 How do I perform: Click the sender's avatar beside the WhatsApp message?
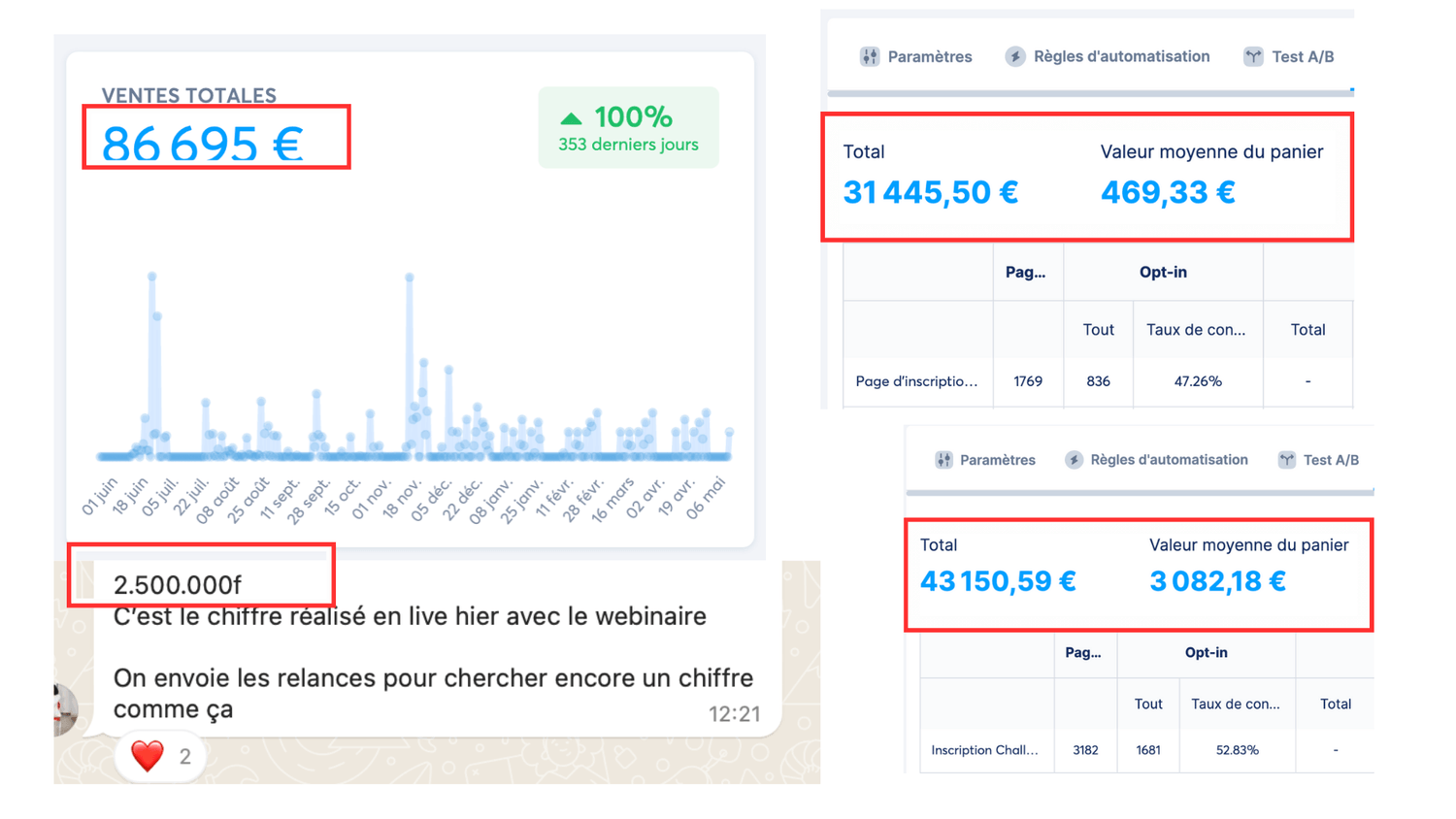[x=65, y=709]
